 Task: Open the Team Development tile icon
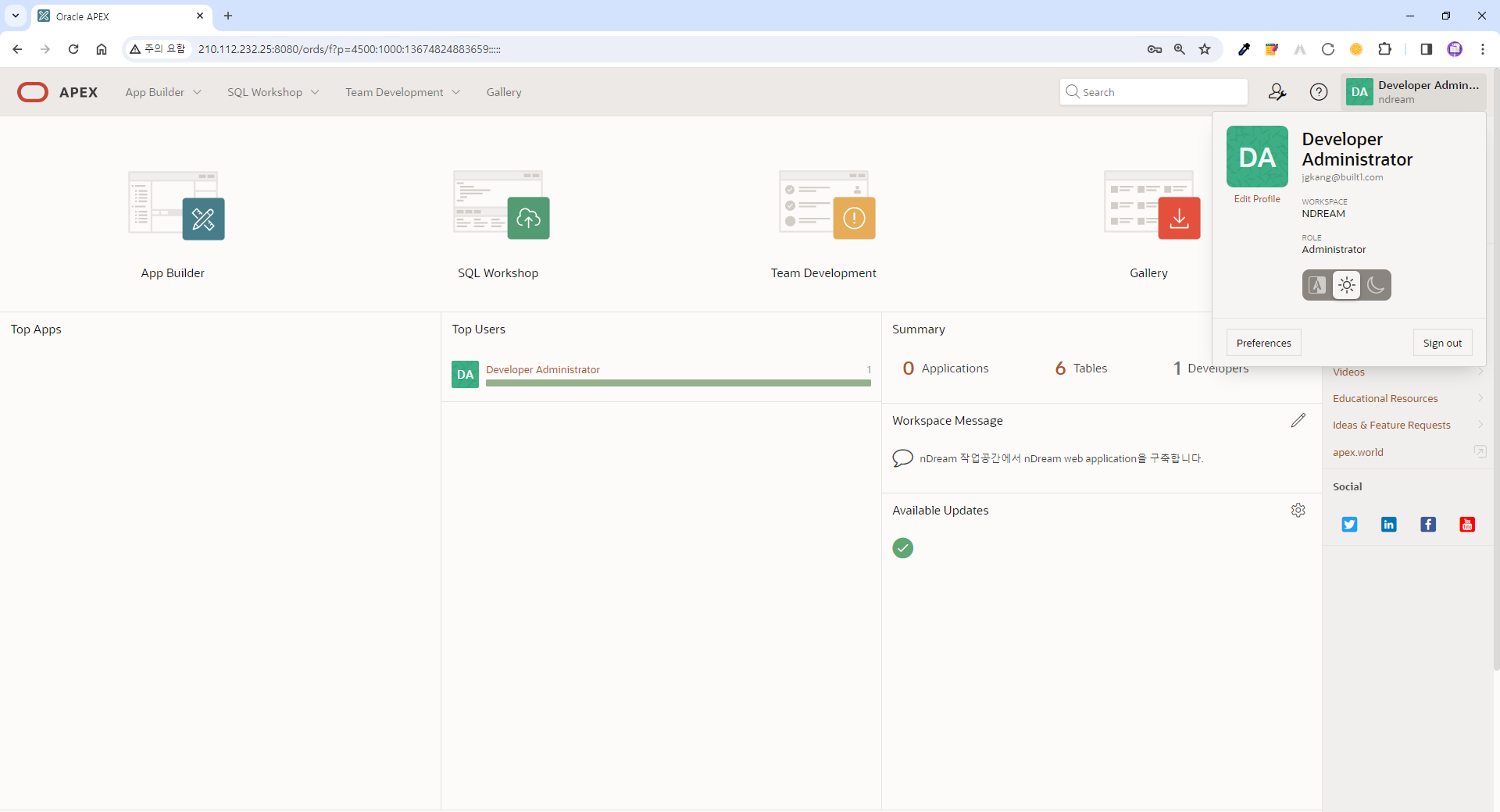click(827, 205)
